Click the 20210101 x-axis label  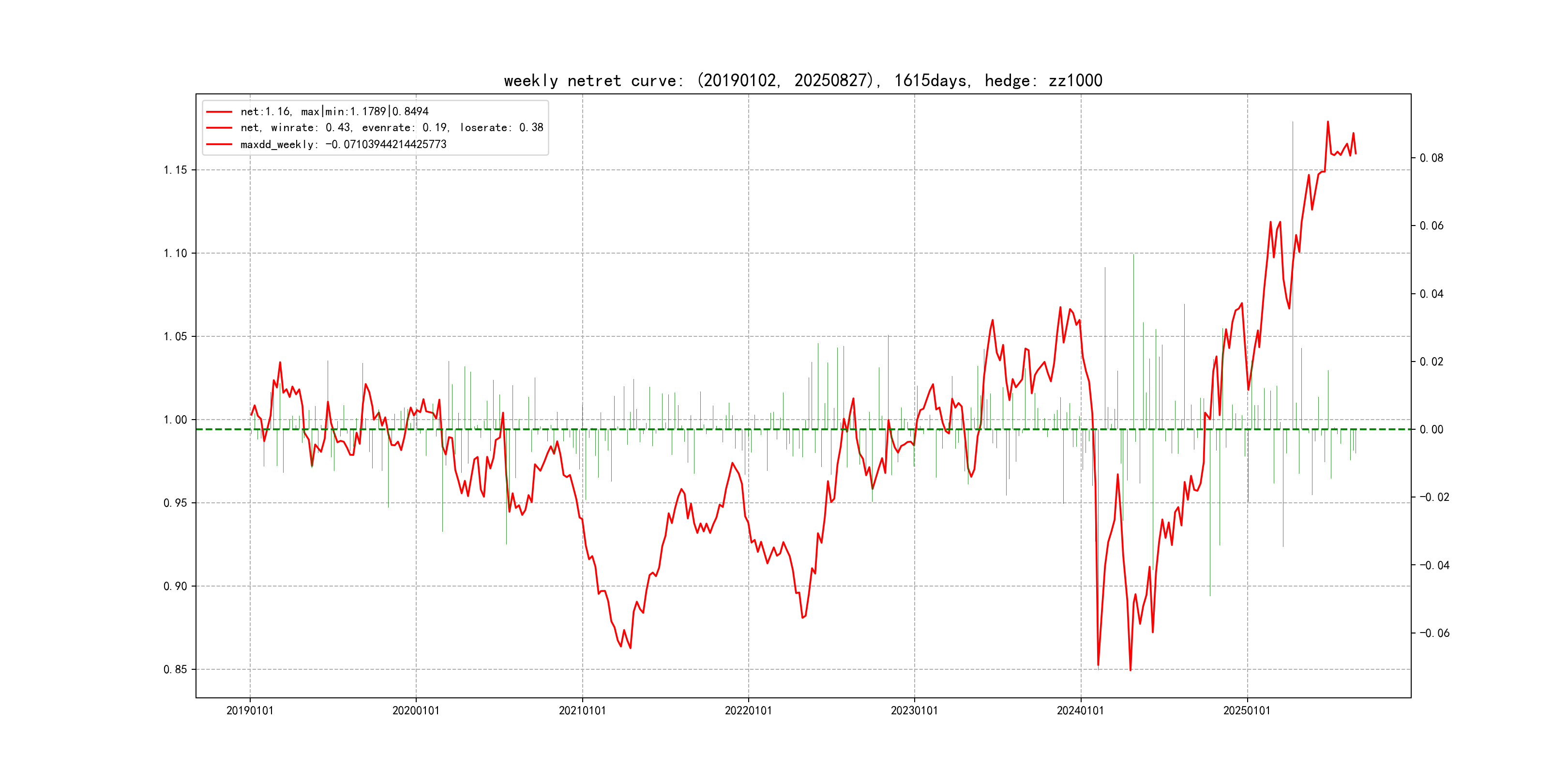pos(582,710)
